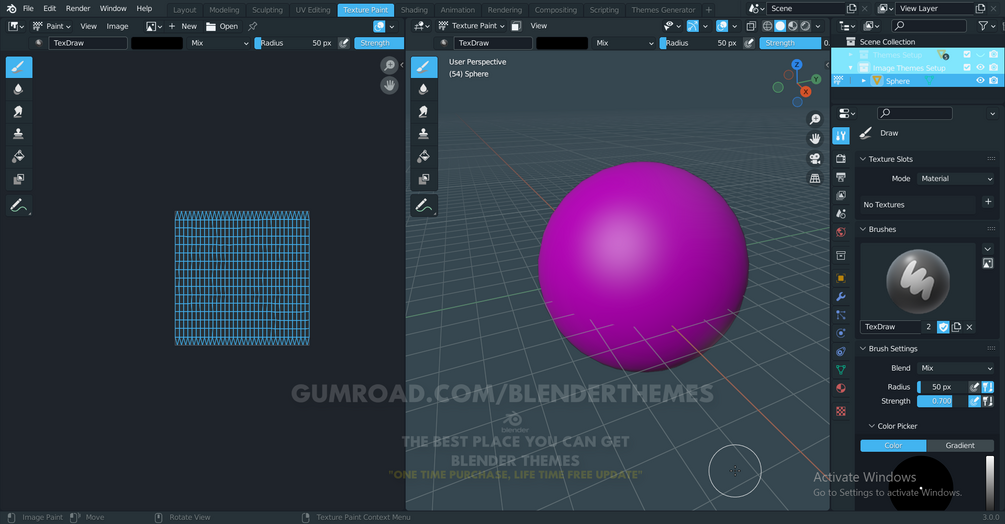Select the Color mode button in Color Picker
The width and height of the screenshot is (1005, 524).
pos(893,445)
